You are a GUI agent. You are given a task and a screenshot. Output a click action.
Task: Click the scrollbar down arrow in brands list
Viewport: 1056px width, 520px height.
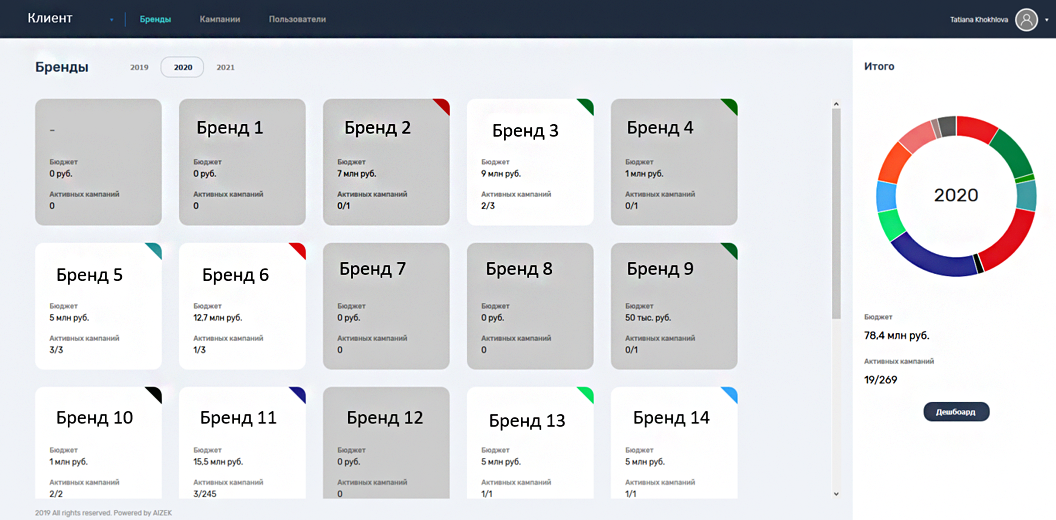836,493
